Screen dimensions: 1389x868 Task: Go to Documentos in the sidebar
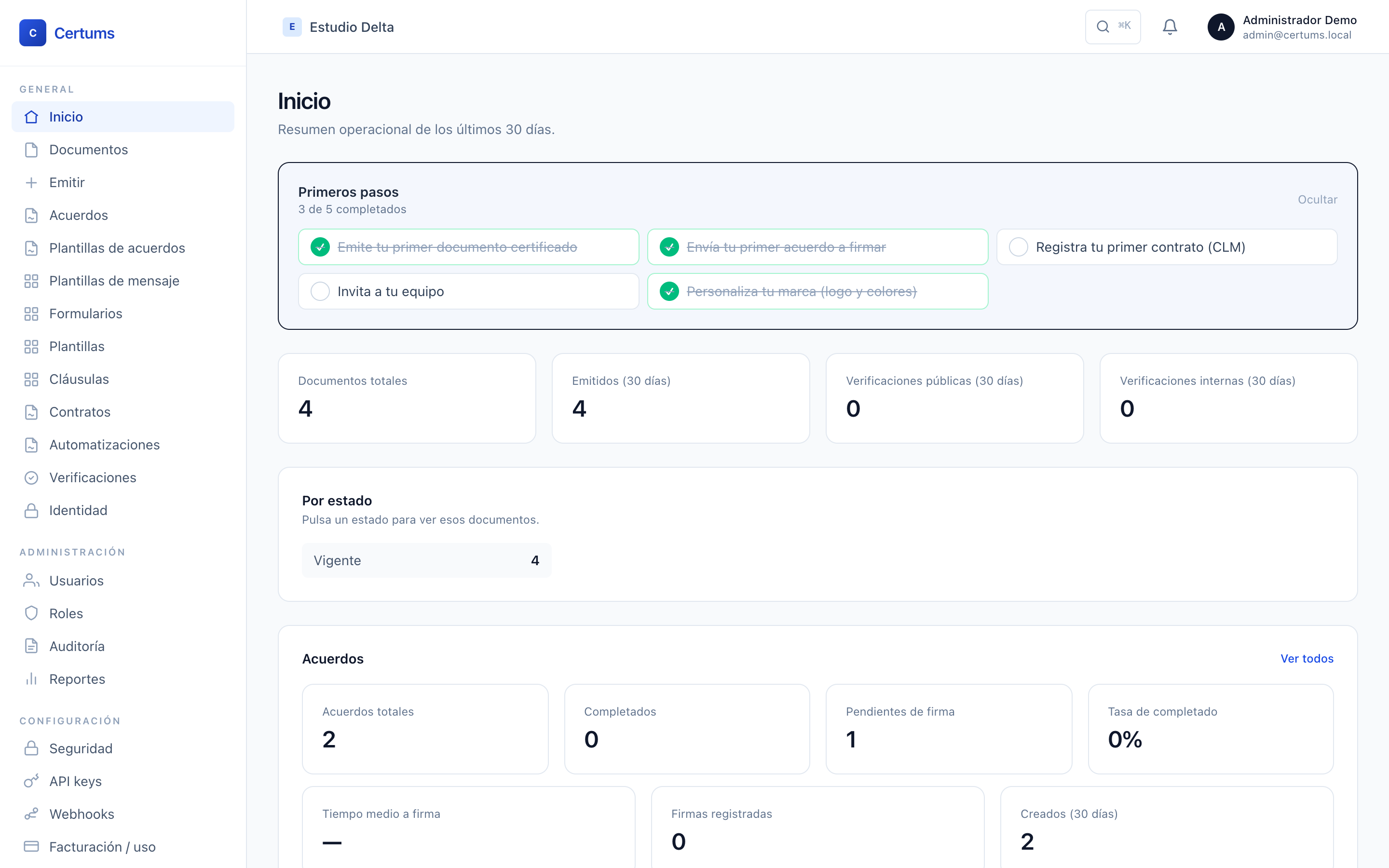[x=123, y=149]
